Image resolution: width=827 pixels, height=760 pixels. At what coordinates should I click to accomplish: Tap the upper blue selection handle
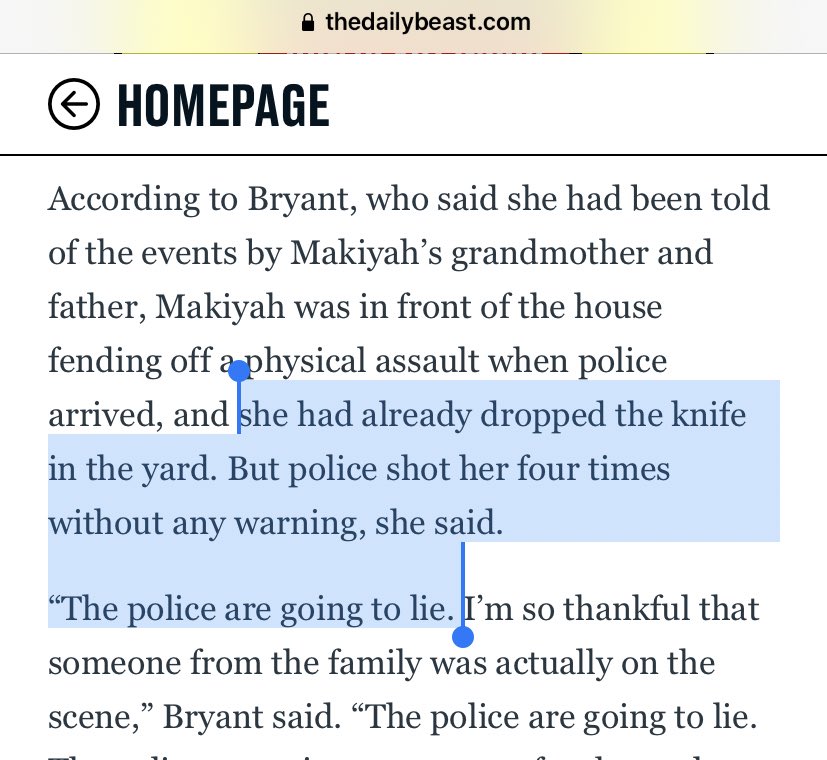coord(239,371)
